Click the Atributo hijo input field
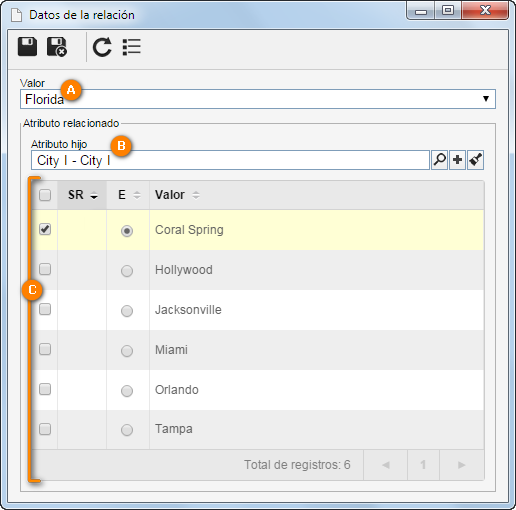This screenshot has width=516, height=510. [230, 160]
